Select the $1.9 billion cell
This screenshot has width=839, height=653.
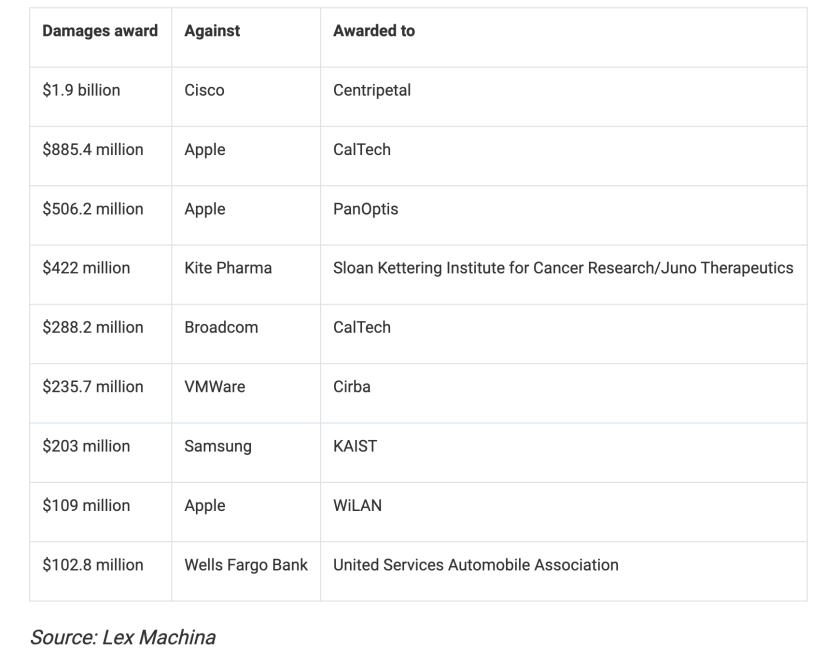tap(81, 90)
